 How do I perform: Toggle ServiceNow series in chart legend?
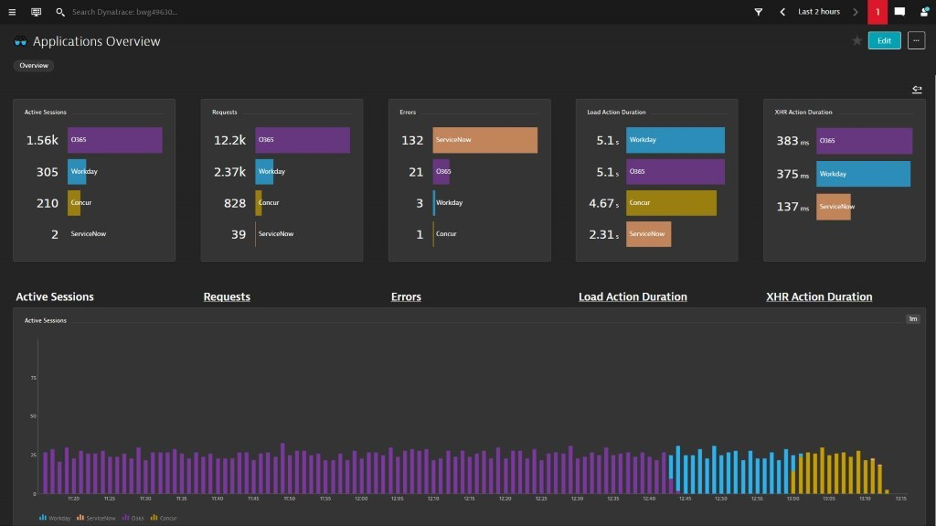click(96, 518)
